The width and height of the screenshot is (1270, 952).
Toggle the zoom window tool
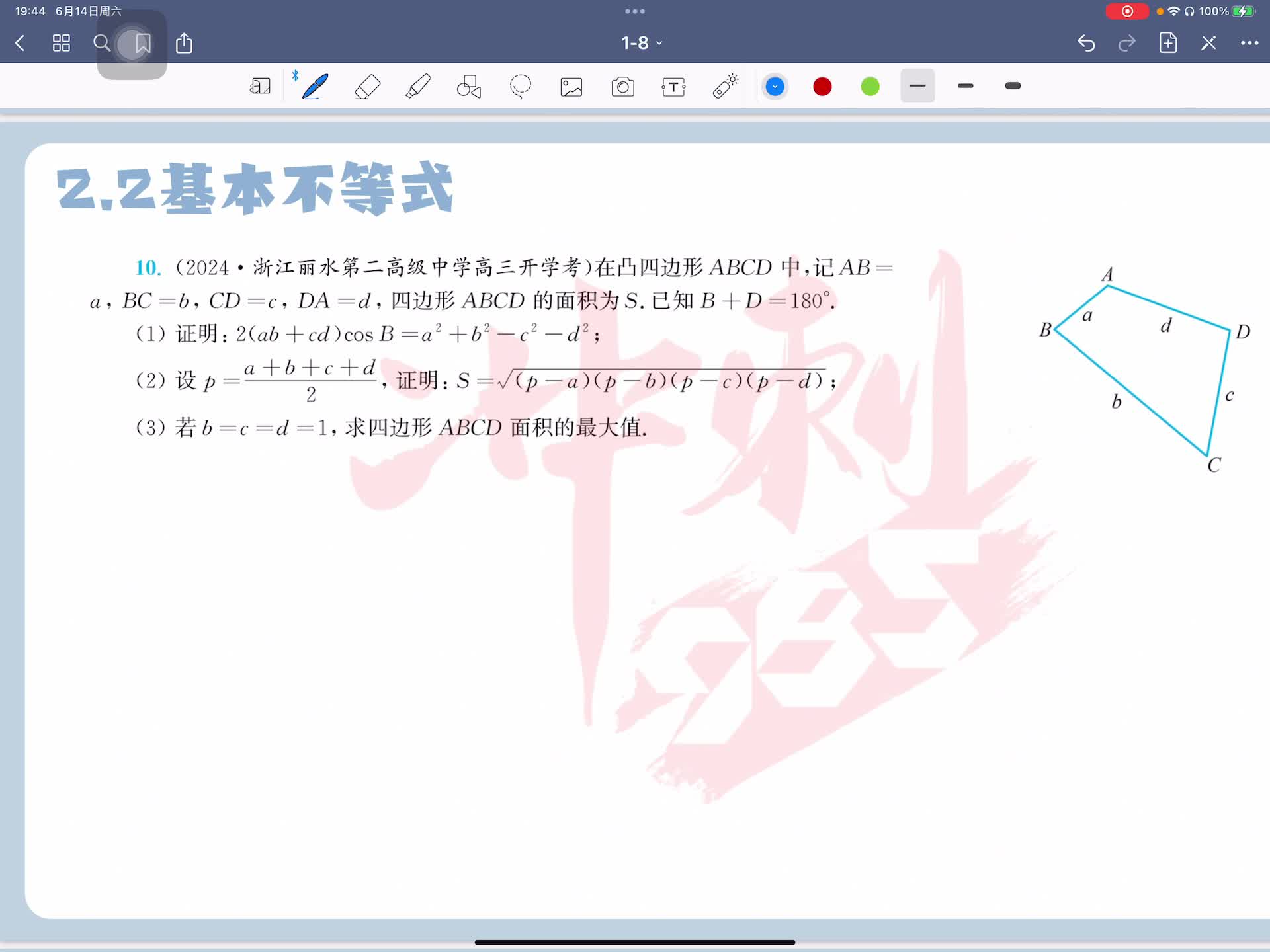pyautogui.click(x=260, y=87)
